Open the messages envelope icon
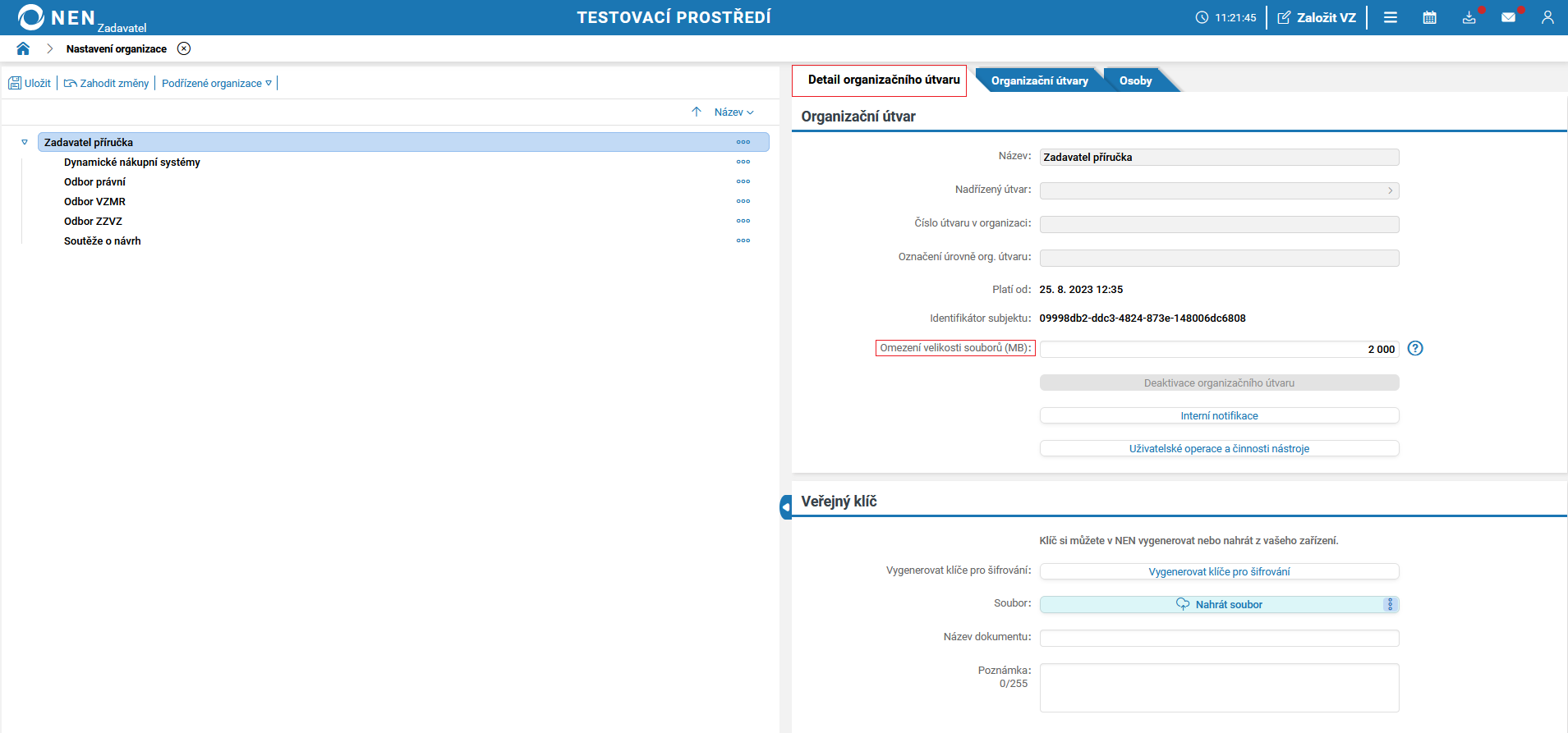This screenshot has width=1568, height=733. (1509, 17)
